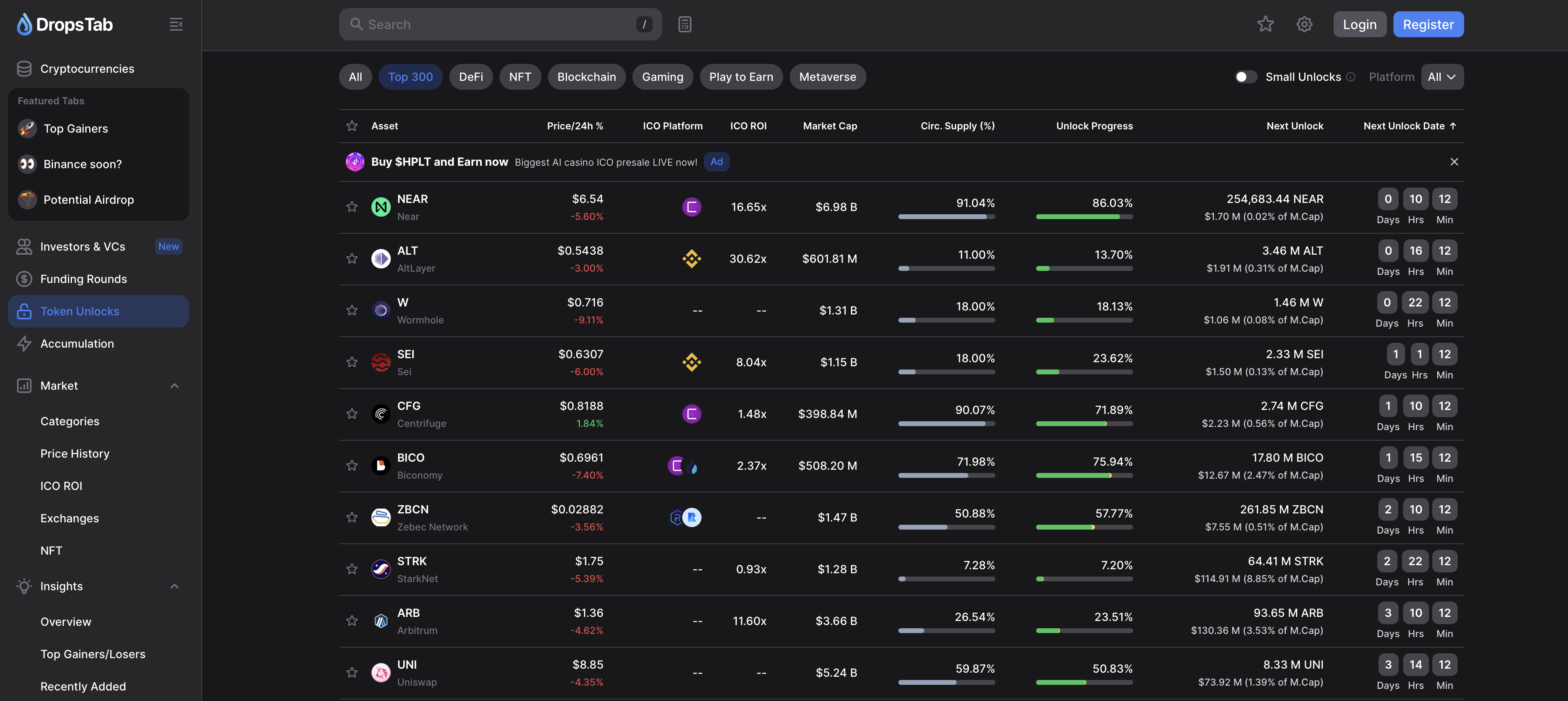1568x701 pixels.
Task: Click the NEAR coin logo
Action: (381, 207)
